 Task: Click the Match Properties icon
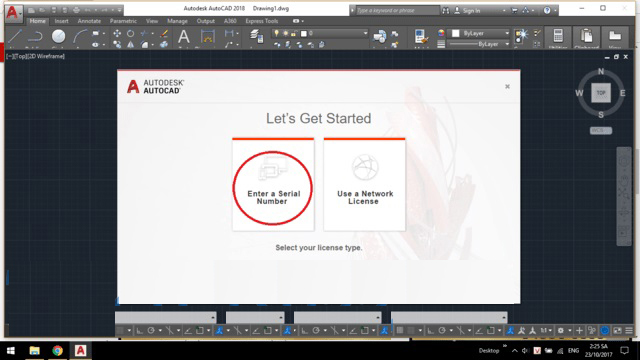(420, 36)
